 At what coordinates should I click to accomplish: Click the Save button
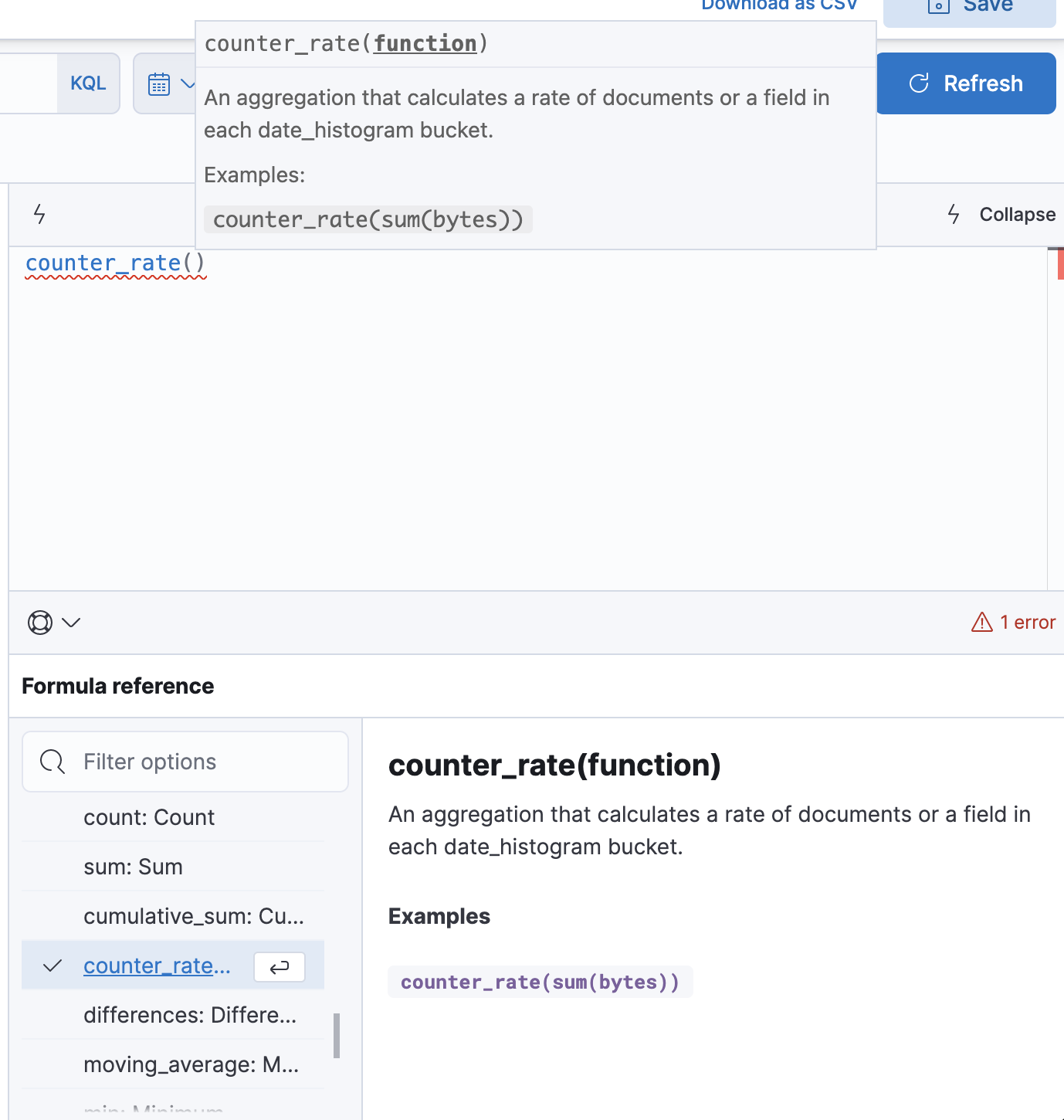970,8
